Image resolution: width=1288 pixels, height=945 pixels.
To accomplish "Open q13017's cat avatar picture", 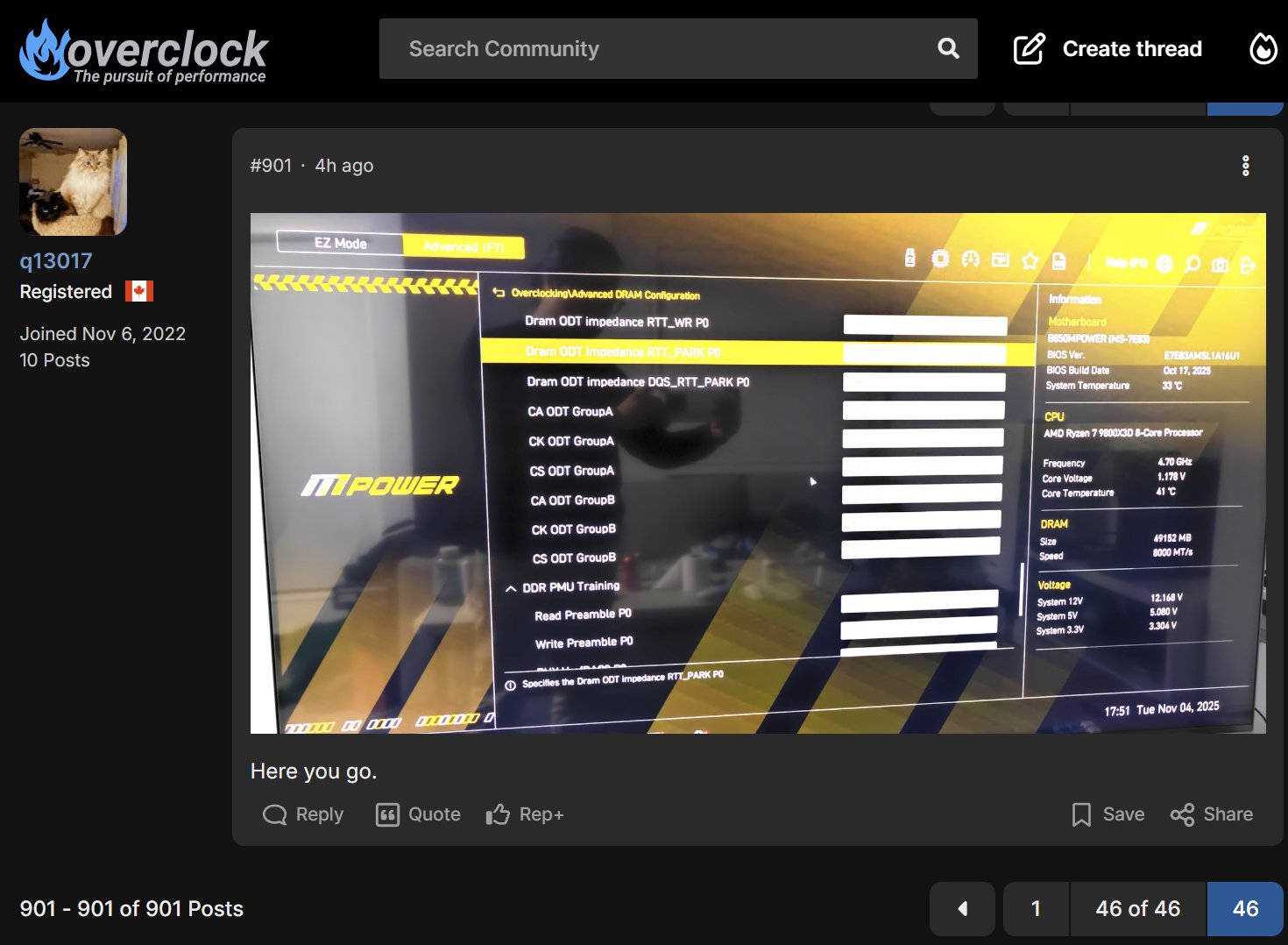I will tap(74, 182).
